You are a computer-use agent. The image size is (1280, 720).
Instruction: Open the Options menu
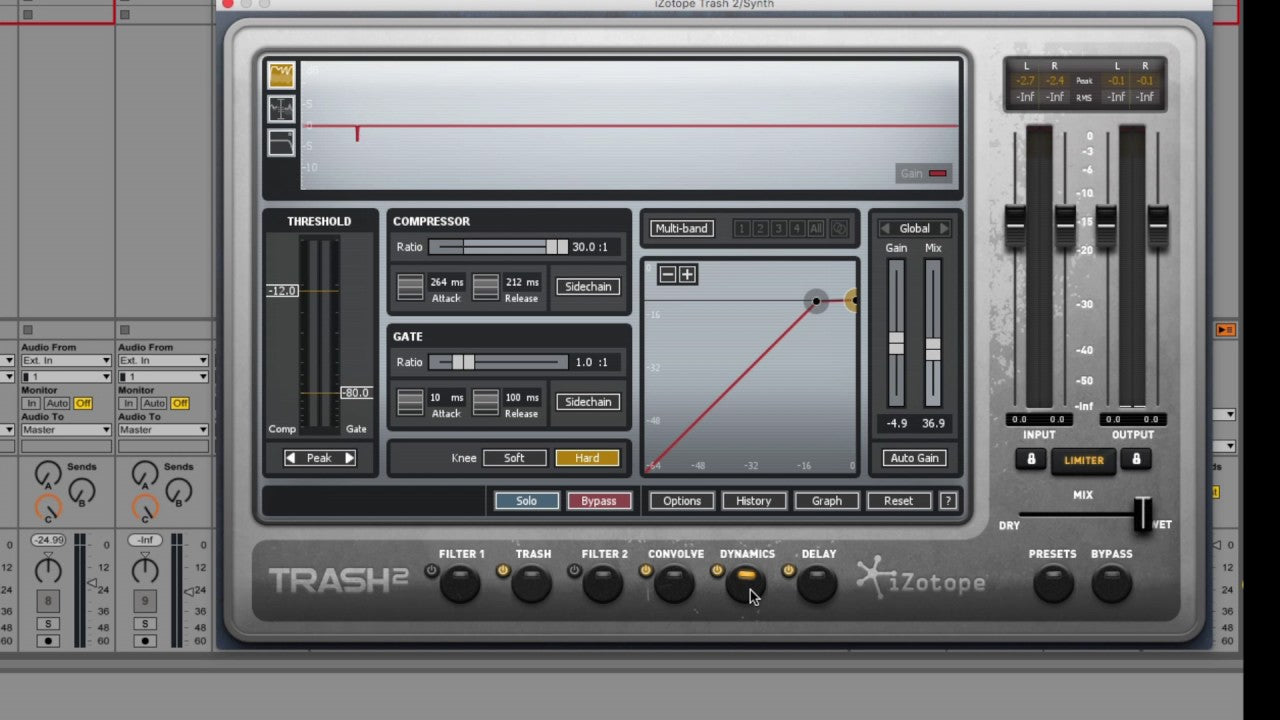click(x=682, y=501)
